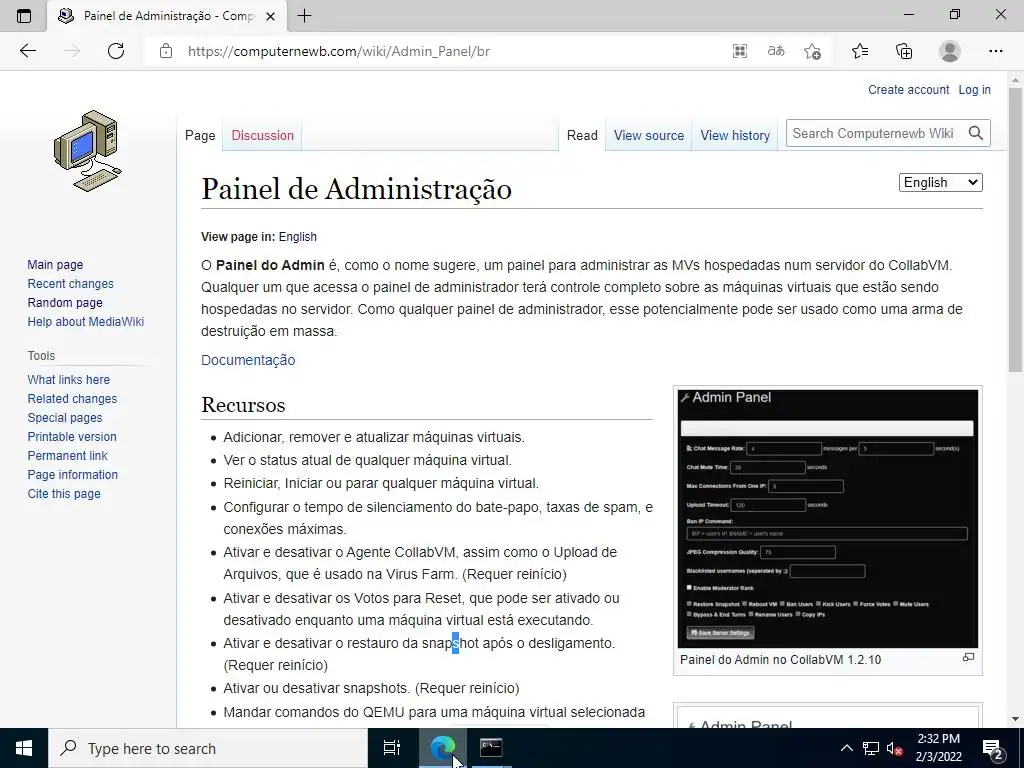The width and height of the screenshot is (1024, 768).
Task: Open the network status tray icon
Action: [x=871, y=748]
